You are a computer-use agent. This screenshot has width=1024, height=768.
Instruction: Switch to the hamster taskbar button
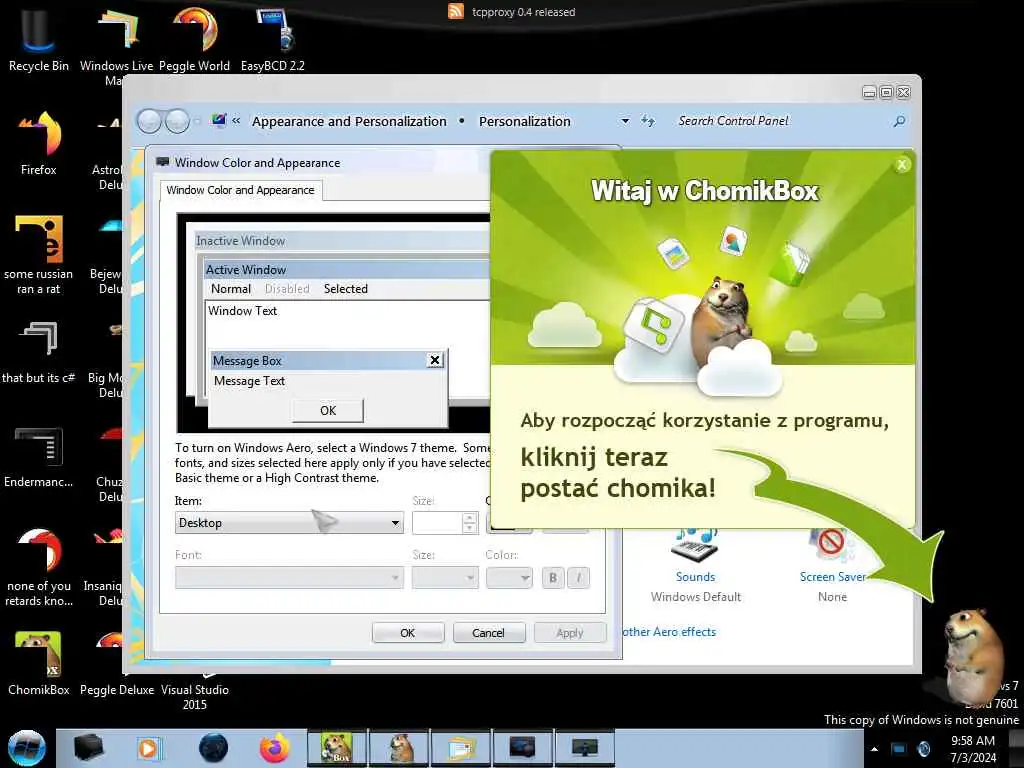(x=400, y=748)
